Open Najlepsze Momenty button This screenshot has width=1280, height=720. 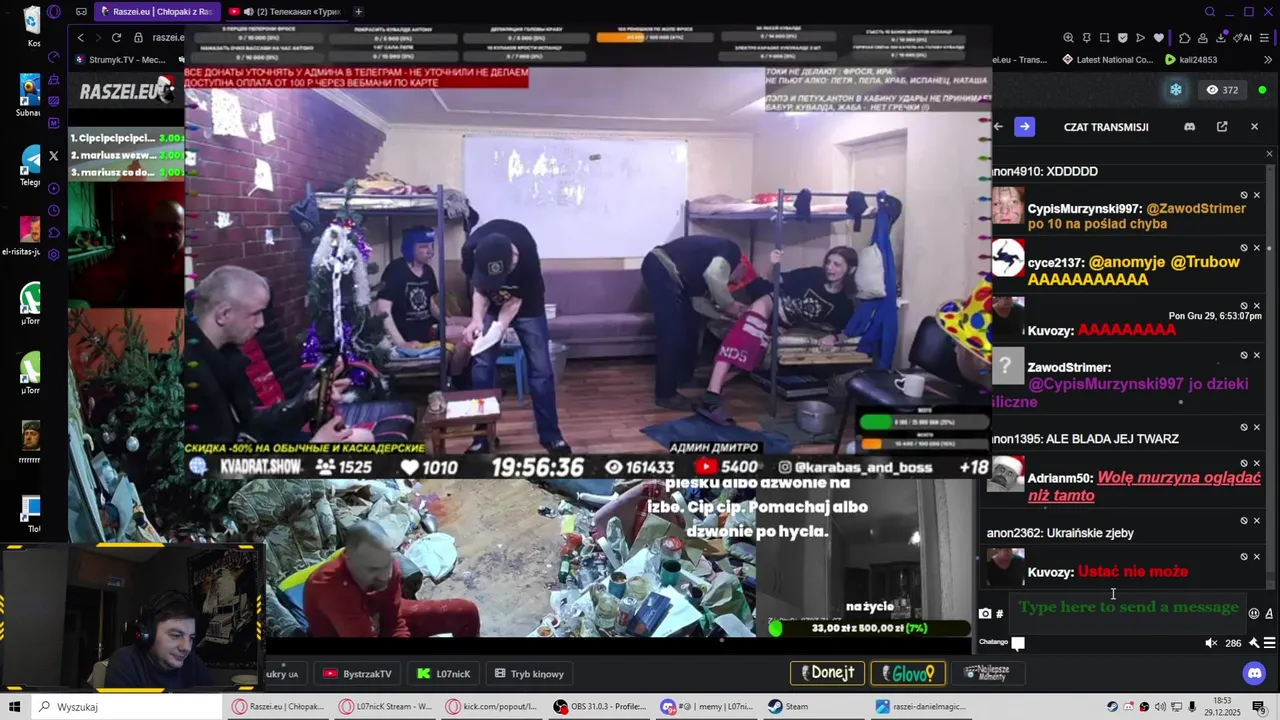988,673
